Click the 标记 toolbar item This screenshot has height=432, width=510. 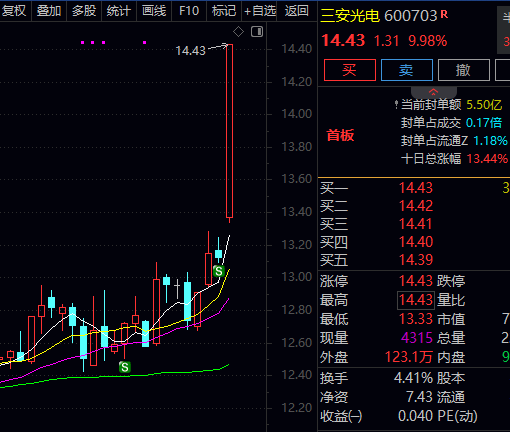[x=224, y=11]
